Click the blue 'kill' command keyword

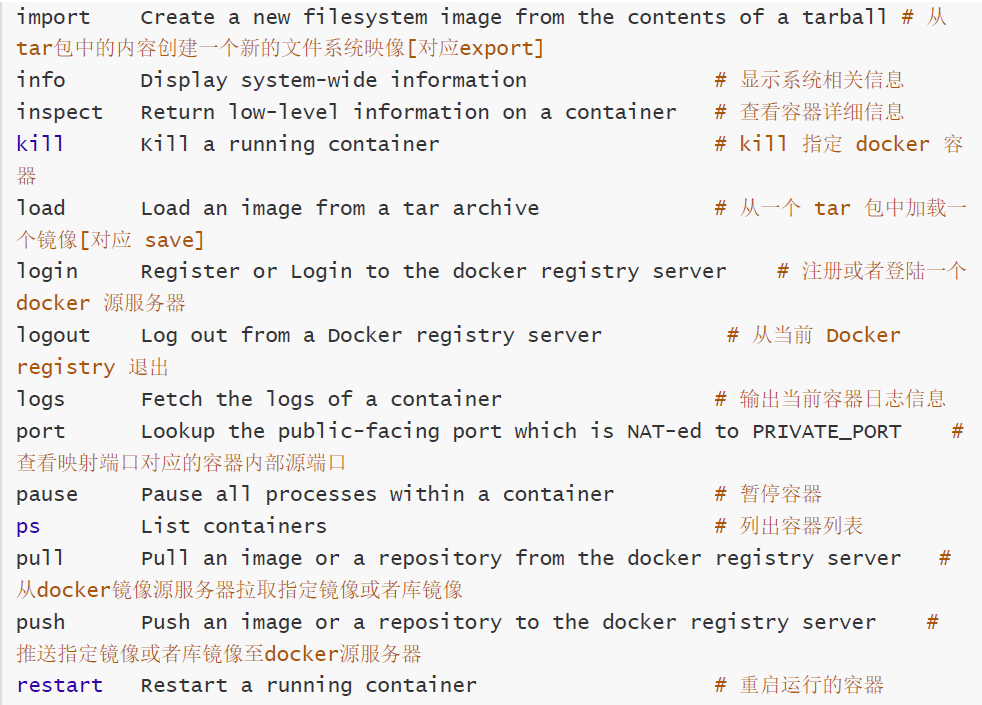click(x=40, y=144)
